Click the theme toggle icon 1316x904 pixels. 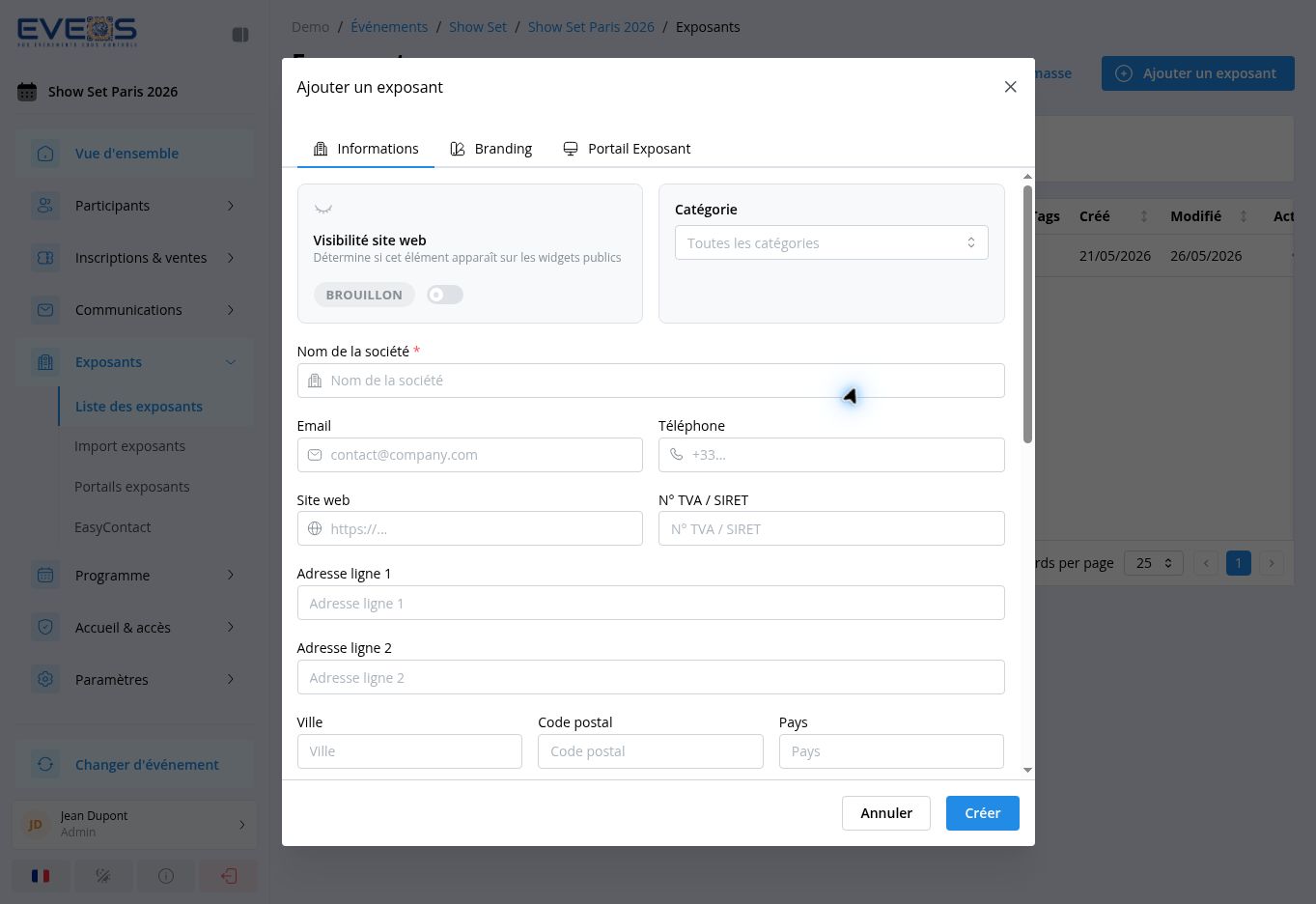[103, 876]
